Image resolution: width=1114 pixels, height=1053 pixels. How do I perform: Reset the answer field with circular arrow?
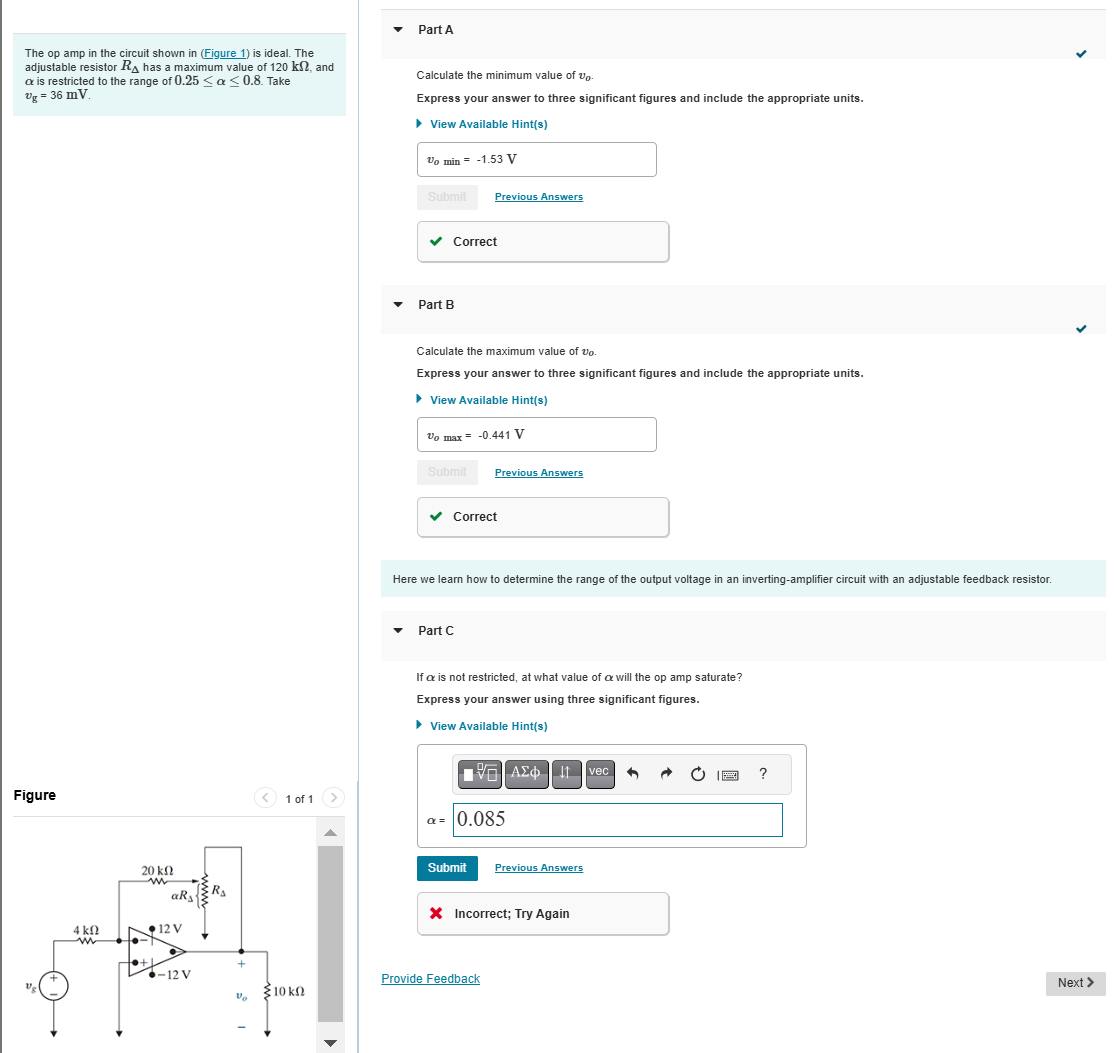(698, 774)
